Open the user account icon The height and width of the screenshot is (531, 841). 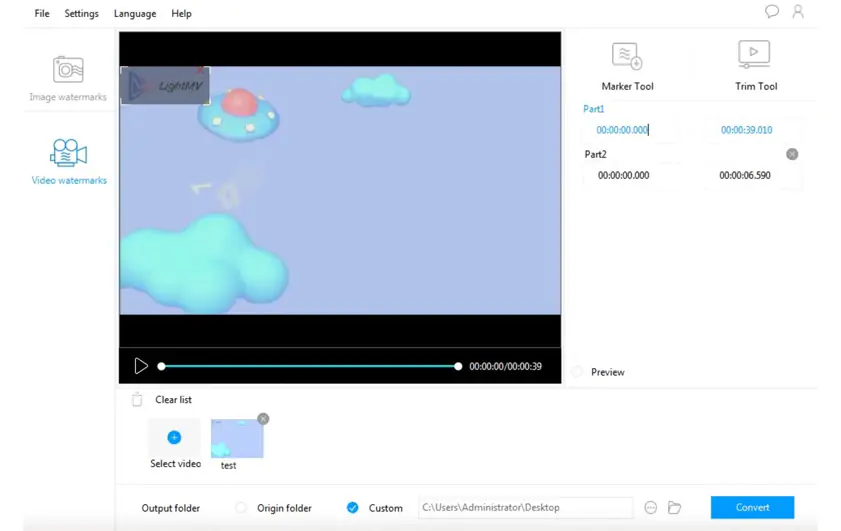pyautogui.click(x=798, y=11)
